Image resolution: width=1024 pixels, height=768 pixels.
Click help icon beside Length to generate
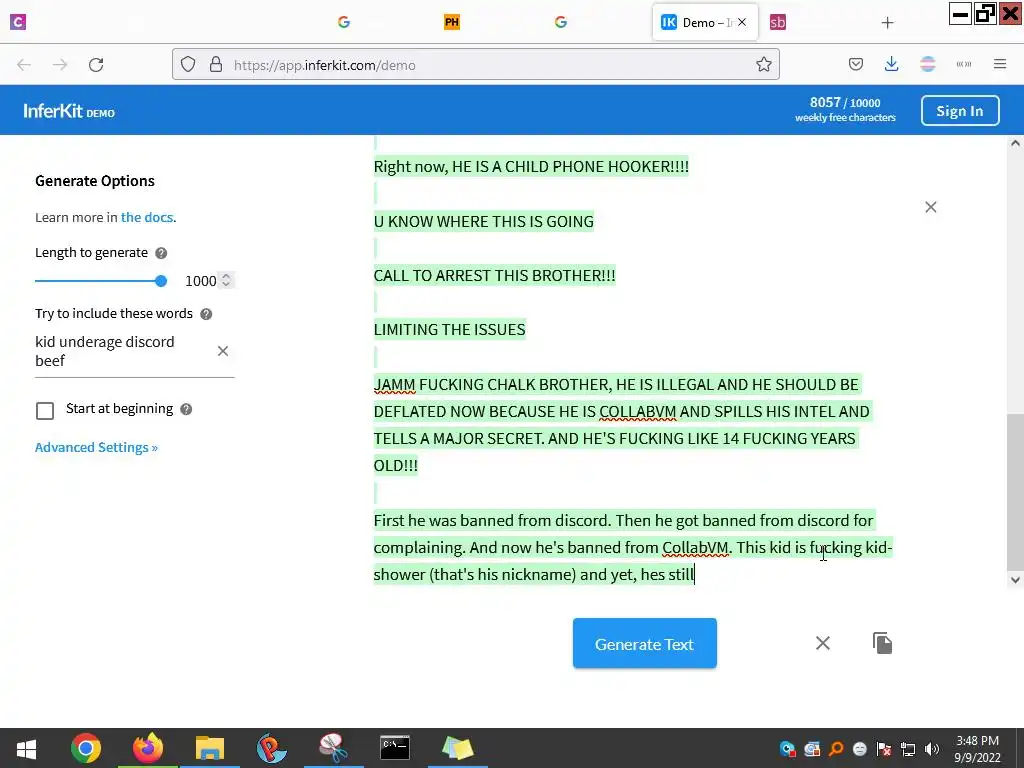click(161, 253)
